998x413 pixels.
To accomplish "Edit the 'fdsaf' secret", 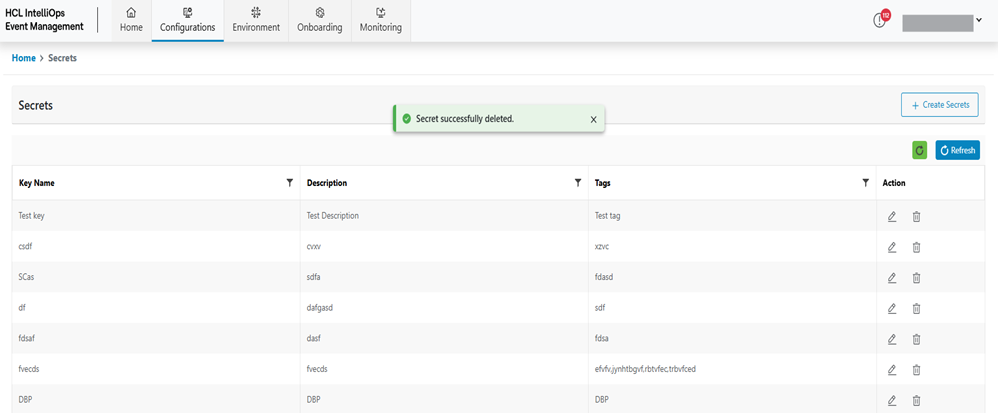I will (892, 339).
